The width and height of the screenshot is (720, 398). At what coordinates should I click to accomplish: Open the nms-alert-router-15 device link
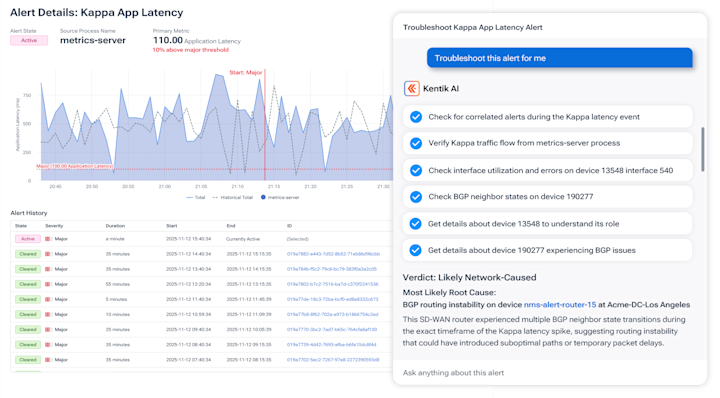pyautogui.click(x=560, y=305)
